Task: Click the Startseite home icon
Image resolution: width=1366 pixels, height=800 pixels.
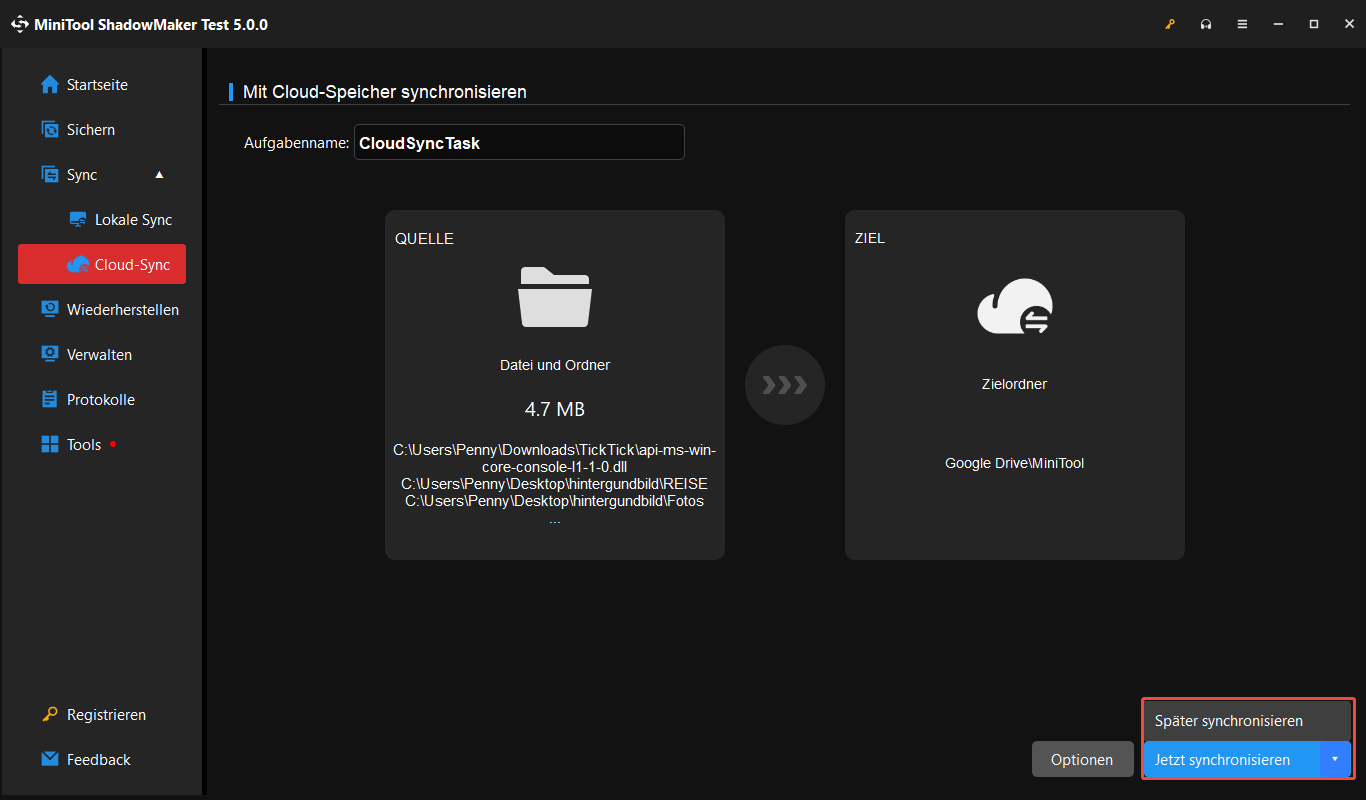Action: [50, 84]
